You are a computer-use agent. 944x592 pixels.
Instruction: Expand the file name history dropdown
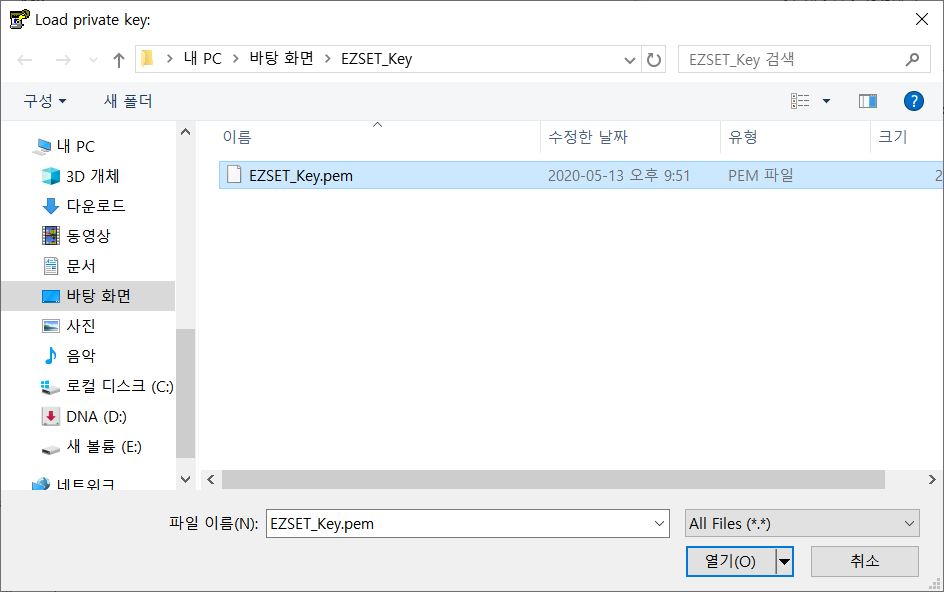click(659, 523)
